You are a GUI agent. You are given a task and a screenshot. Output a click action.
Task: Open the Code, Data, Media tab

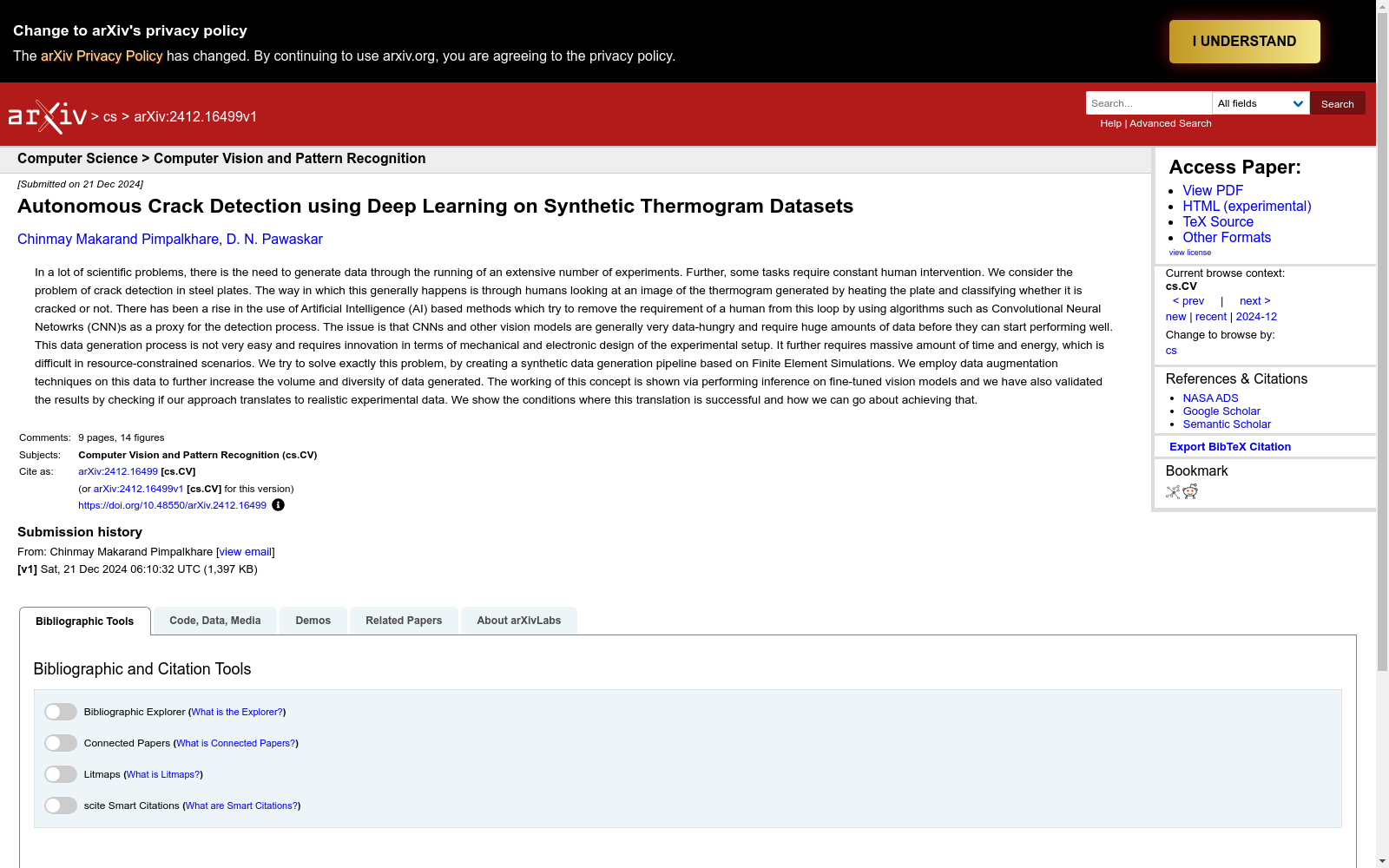click(215, 621)
